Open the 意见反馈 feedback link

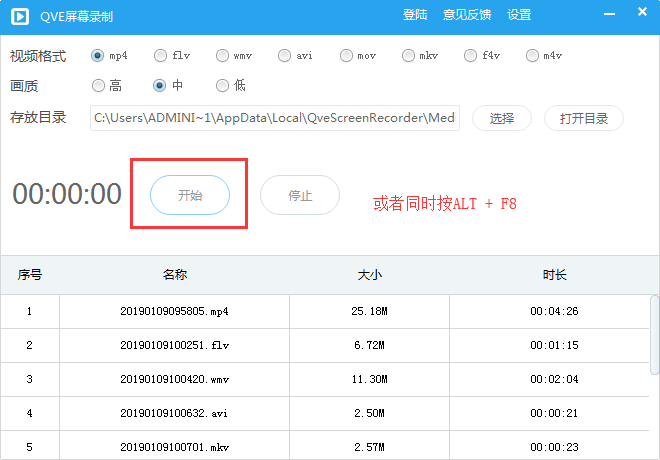coord(467,15)
